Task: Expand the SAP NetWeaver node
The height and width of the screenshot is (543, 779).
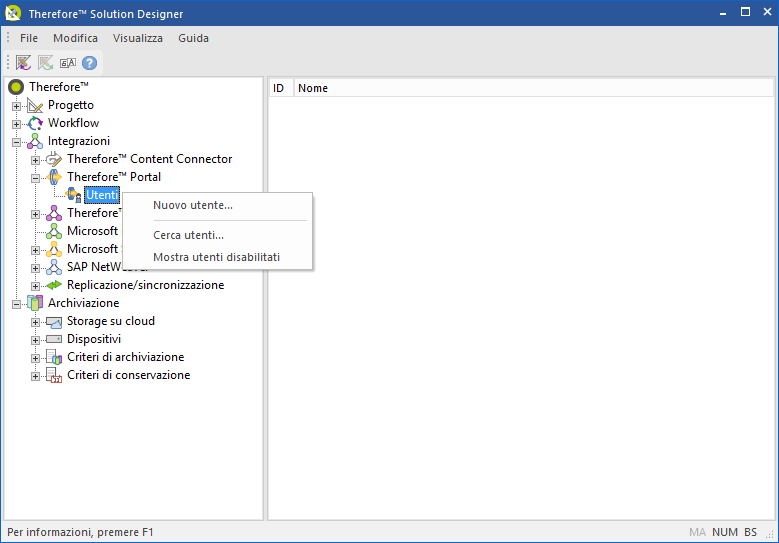Action: [x=35, y=268]
